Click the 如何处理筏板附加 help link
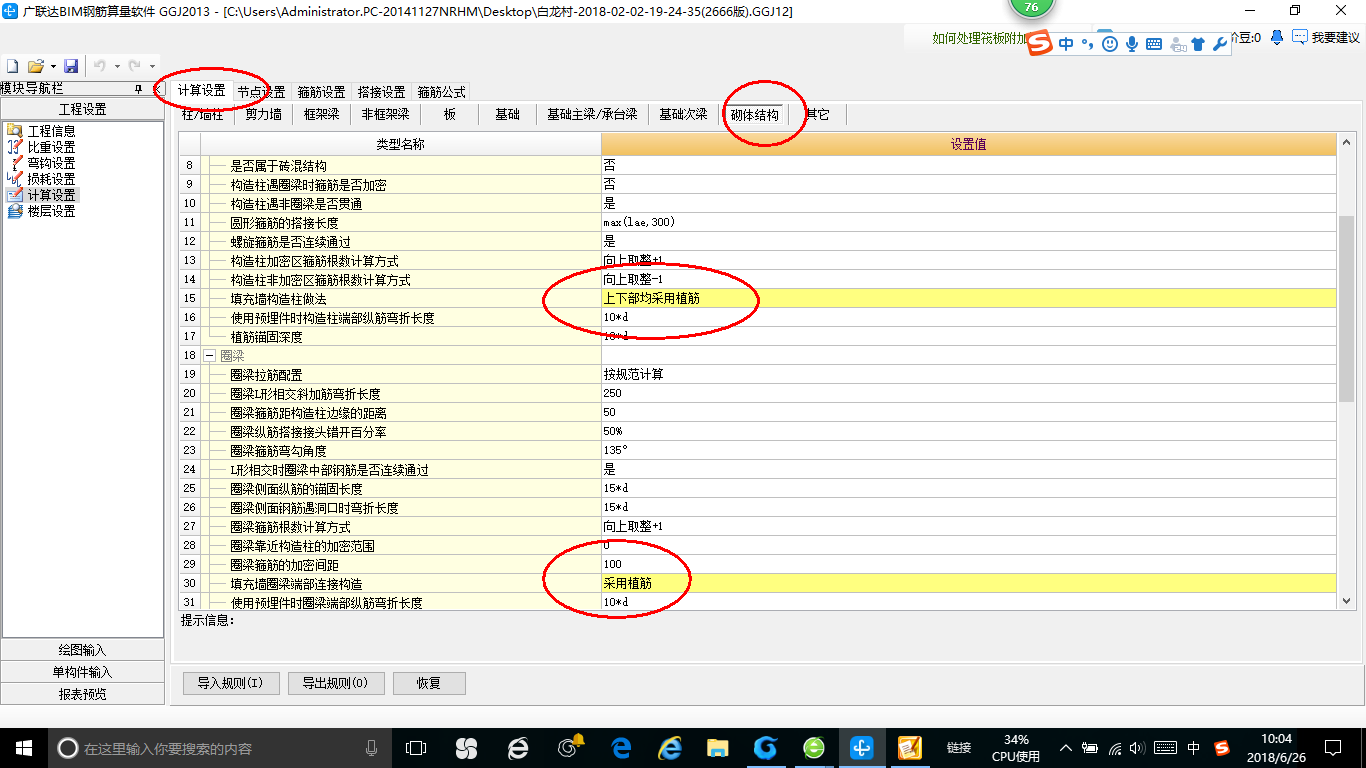Image resolution: width=1366 pixels, height=768 pixels. point(980,38)
